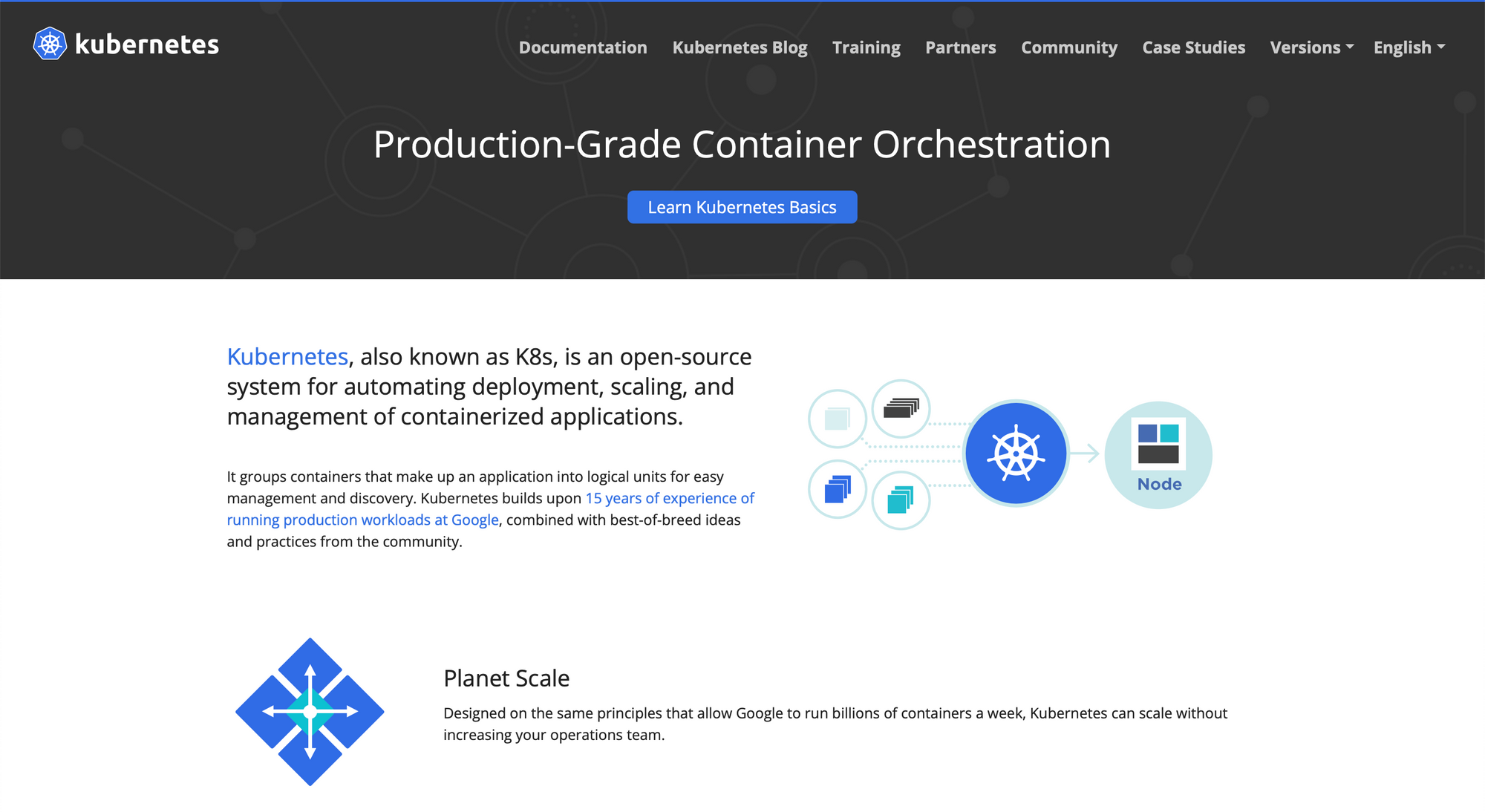Image resolution: width=1485 pixels, height=812 pixels.
Task: Click the kubernetes wordmark in header
Action: click(147, 45)
